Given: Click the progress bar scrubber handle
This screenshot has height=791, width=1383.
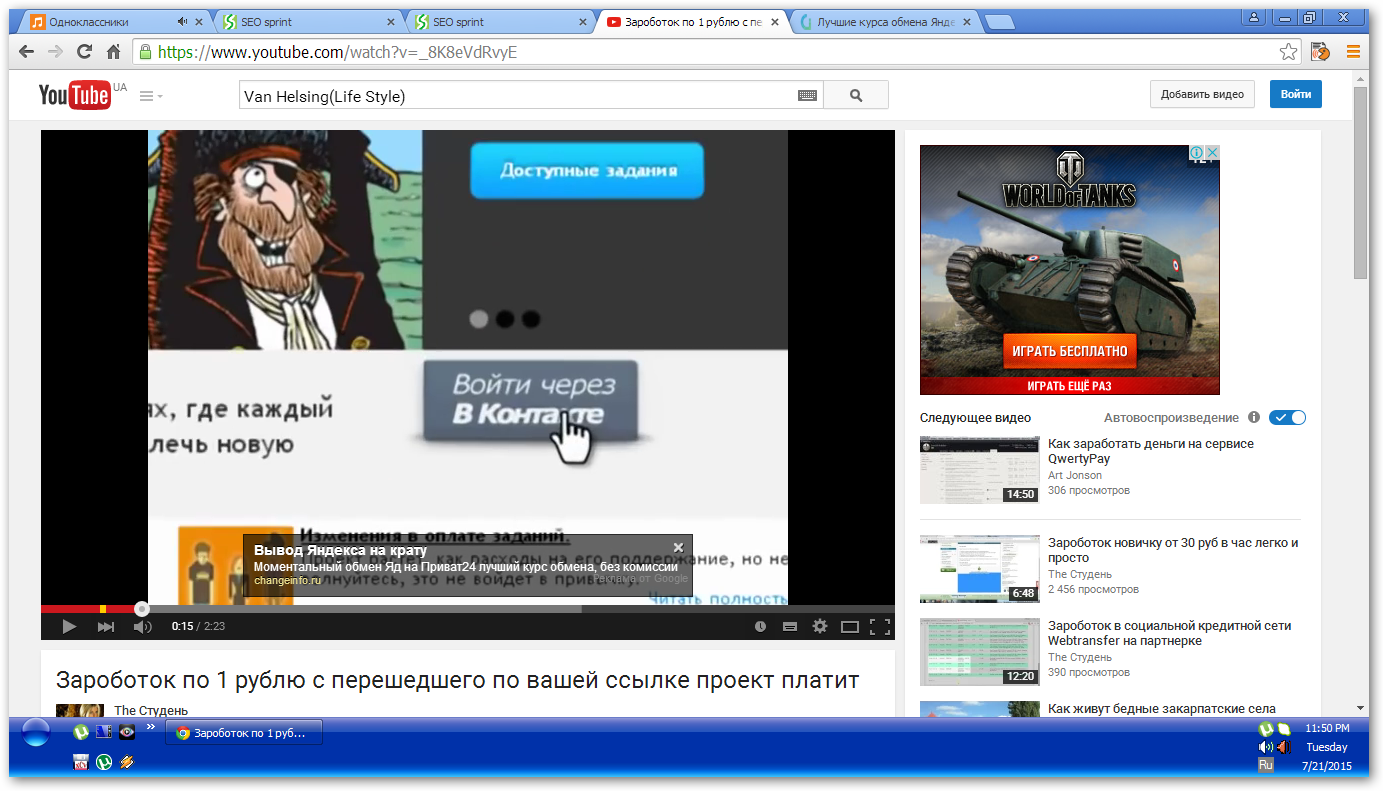Looking at the screenshot, I should [x=142, y=609].
